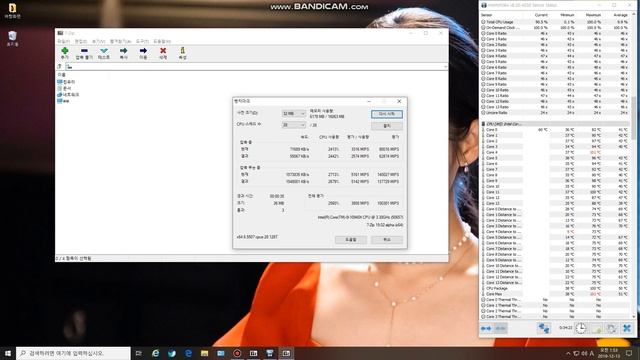This screenshot has width=640, height=360.
Task: Select the Recycle Bin desktop icon
Action: (x=12, y=38)
